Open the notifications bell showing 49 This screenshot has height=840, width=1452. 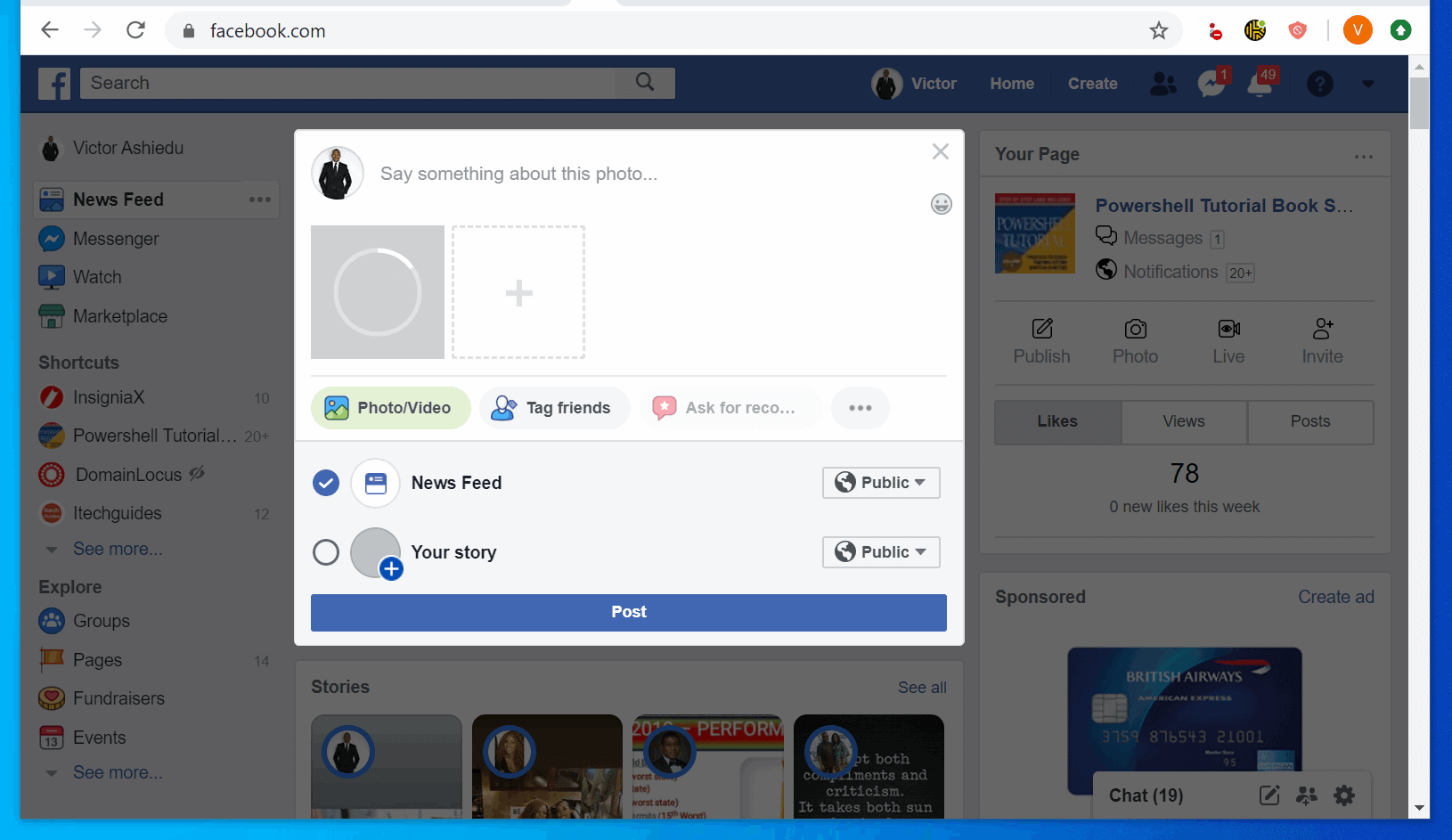point(1260,84)
